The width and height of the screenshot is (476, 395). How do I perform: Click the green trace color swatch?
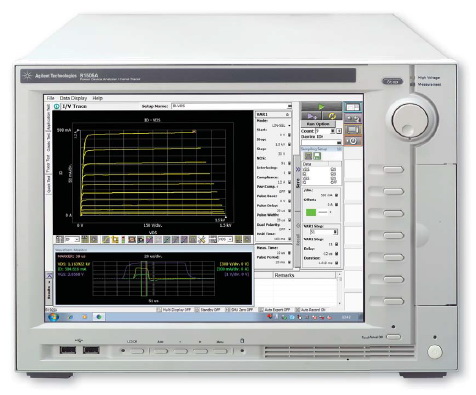[x=311, y=212]
